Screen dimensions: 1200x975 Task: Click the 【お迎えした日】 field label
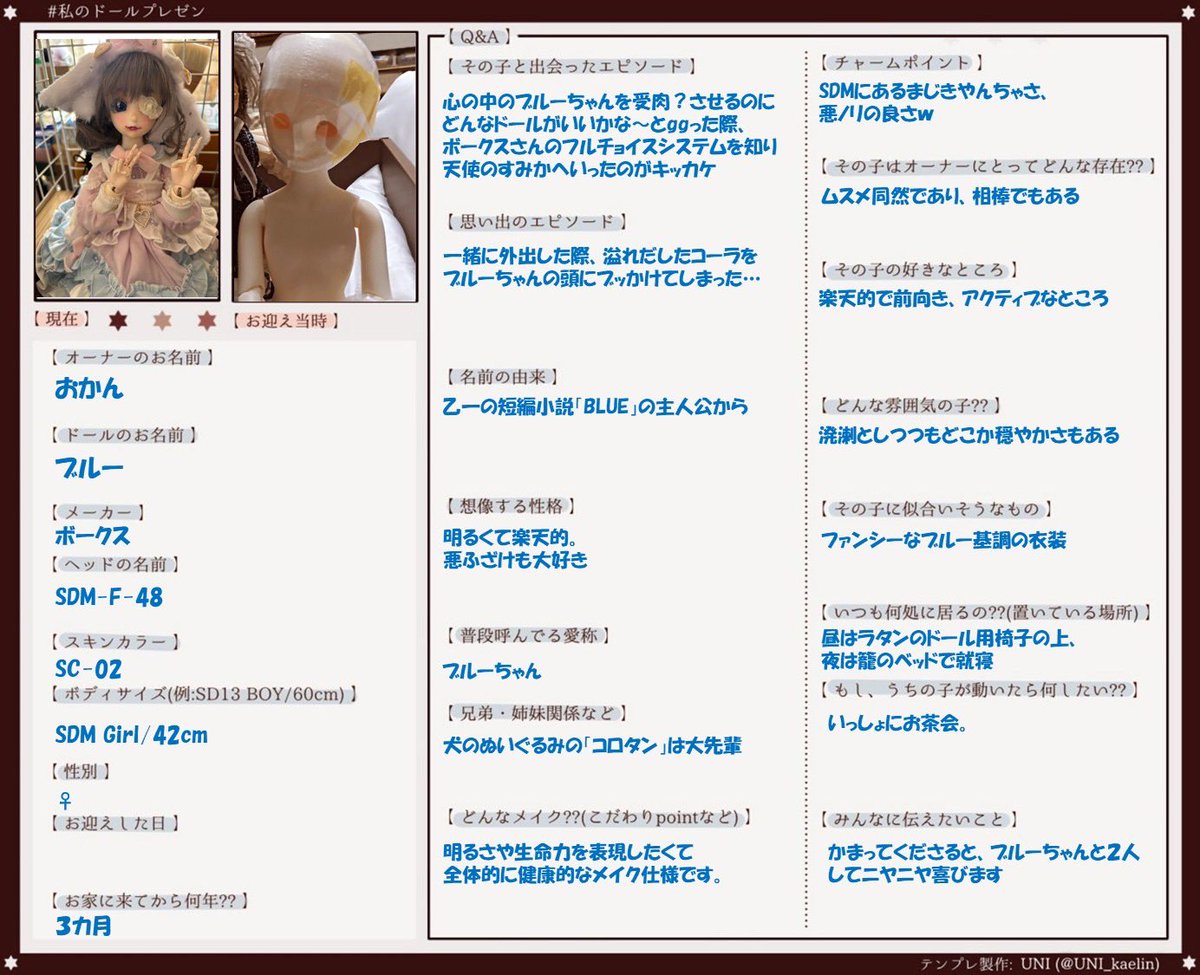[117, 823]
